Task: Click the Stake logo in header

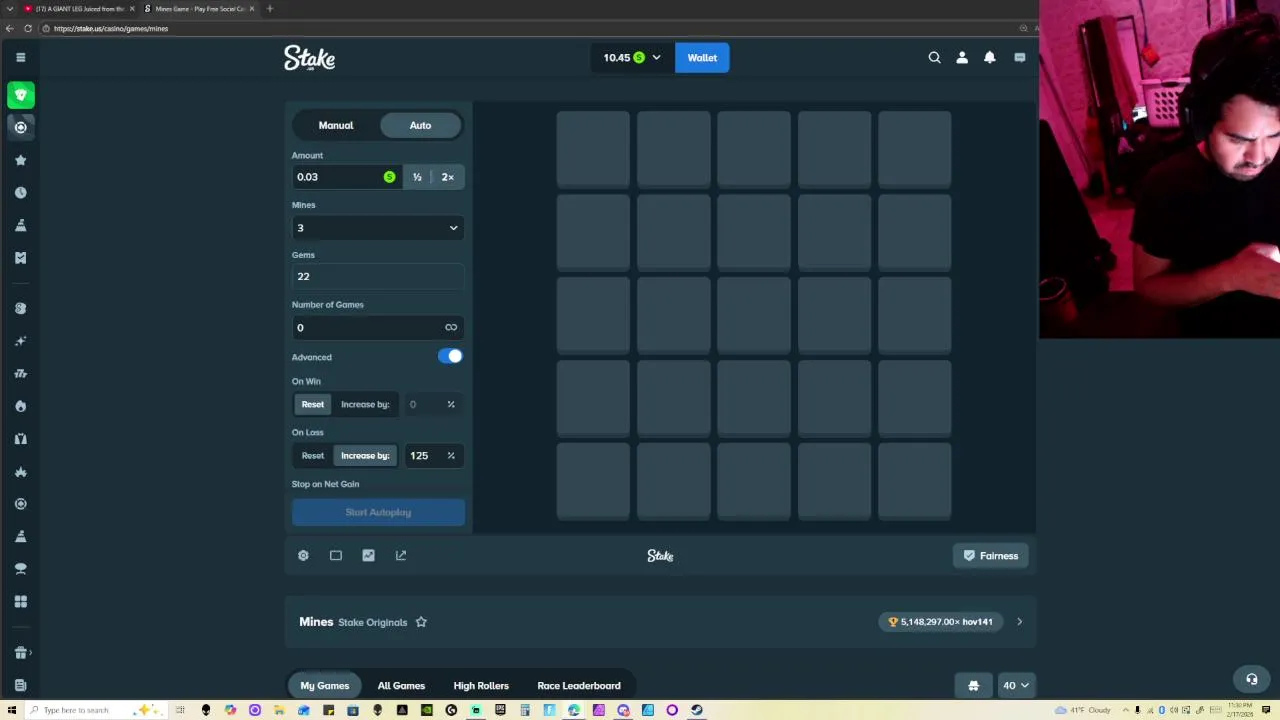Action: (309, 58)
